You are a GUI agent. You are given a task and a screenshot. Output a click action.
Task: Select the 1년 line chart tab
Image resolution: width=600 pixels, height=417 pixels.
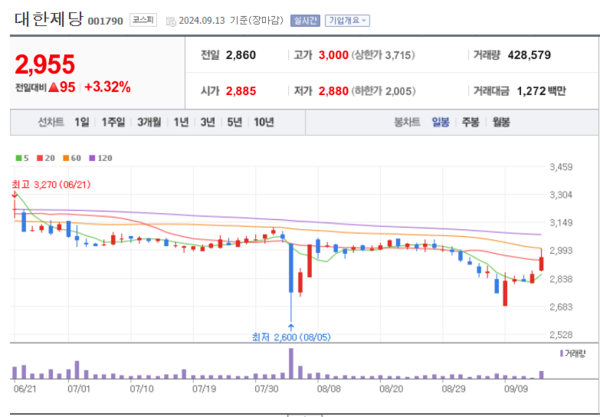(181, 122)
